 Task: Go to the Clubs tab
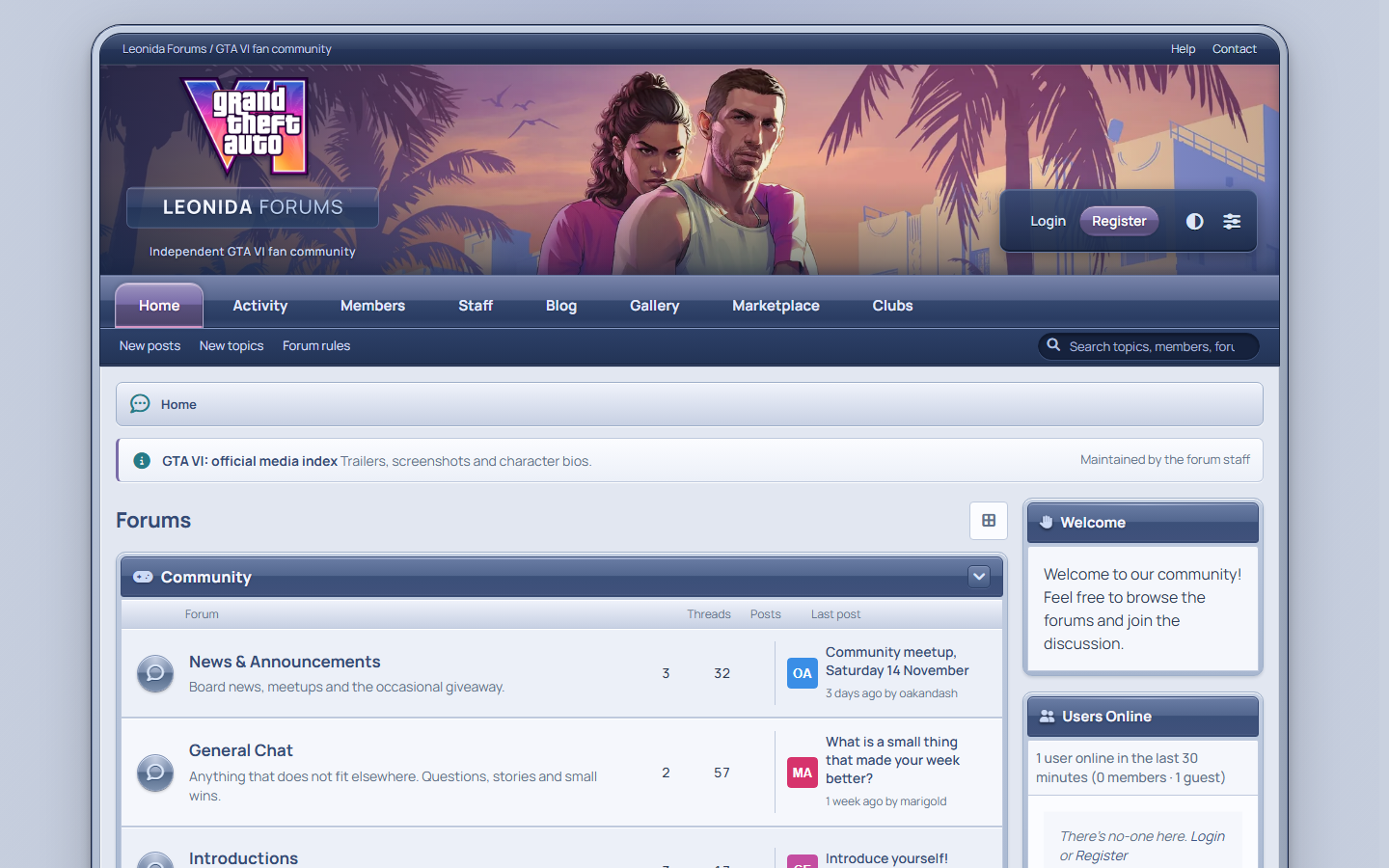[892, 306]
